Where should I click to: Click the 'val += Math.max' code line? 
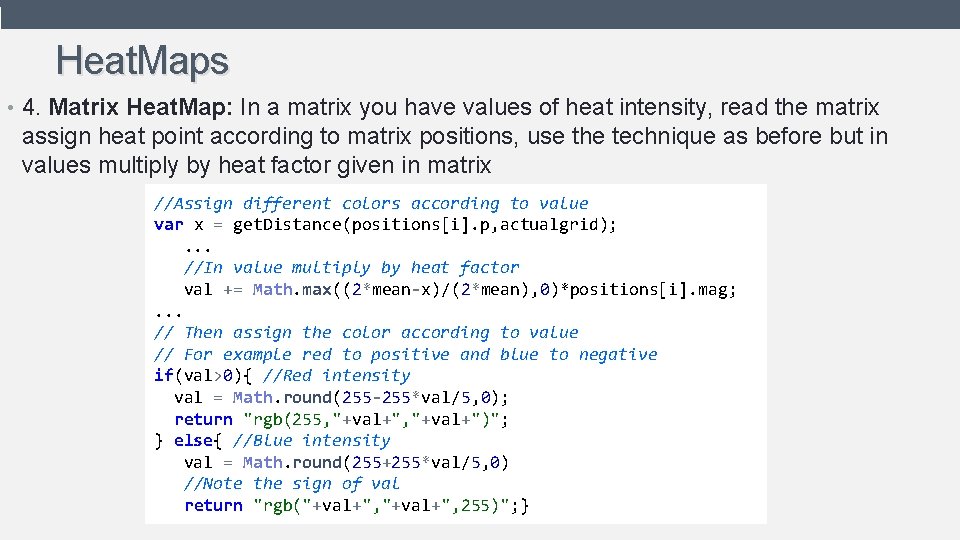[460, 290]
